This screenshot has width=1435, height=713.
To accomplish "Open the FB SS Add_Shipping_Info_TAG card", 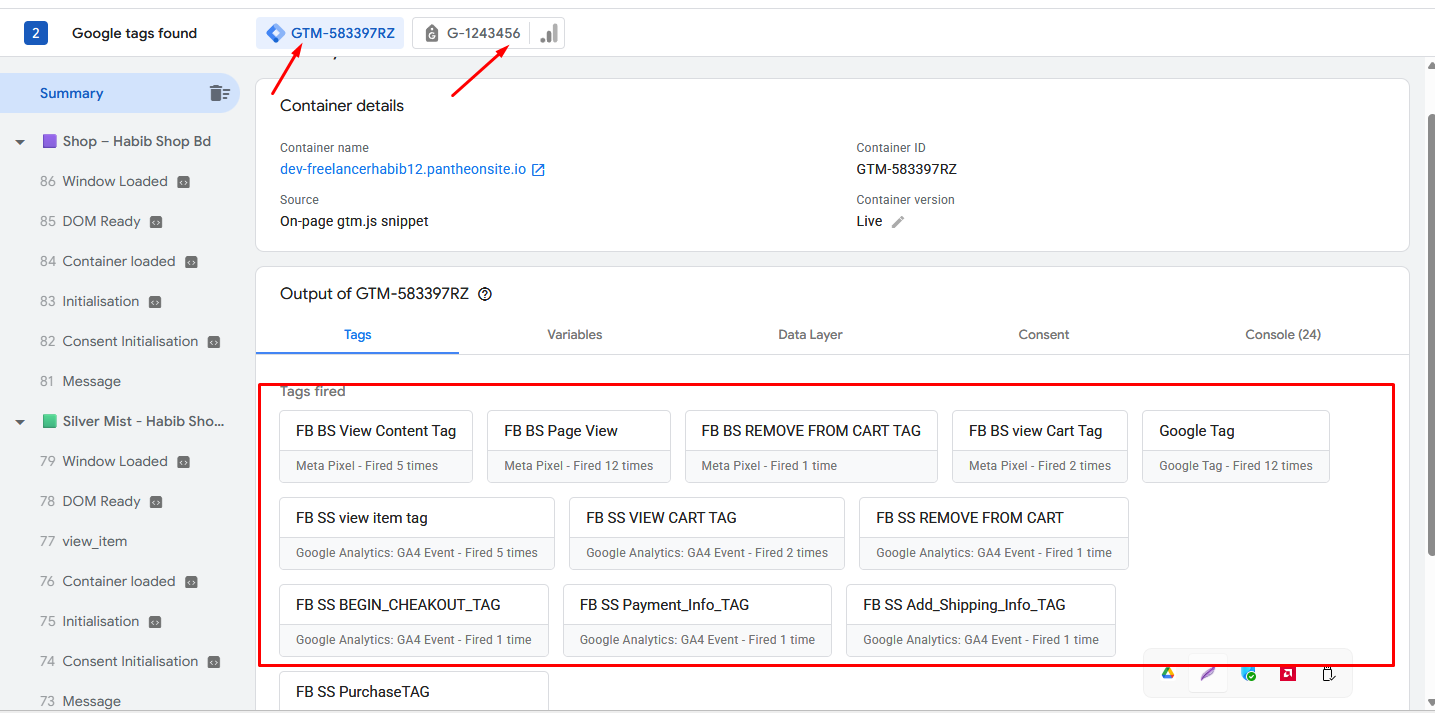I will pyautogui.click(x=981, y=620).
